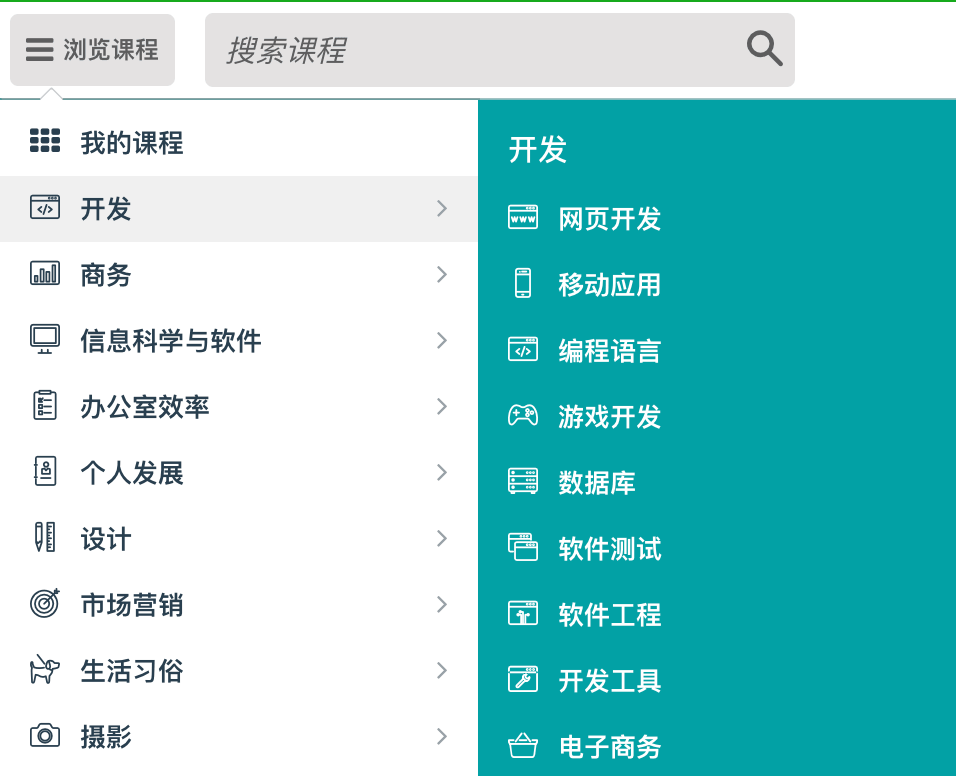This screenshot has height=776, width=956.
Task: Click the 电子商务 basket icon
Action: click(x=523, y=746)
